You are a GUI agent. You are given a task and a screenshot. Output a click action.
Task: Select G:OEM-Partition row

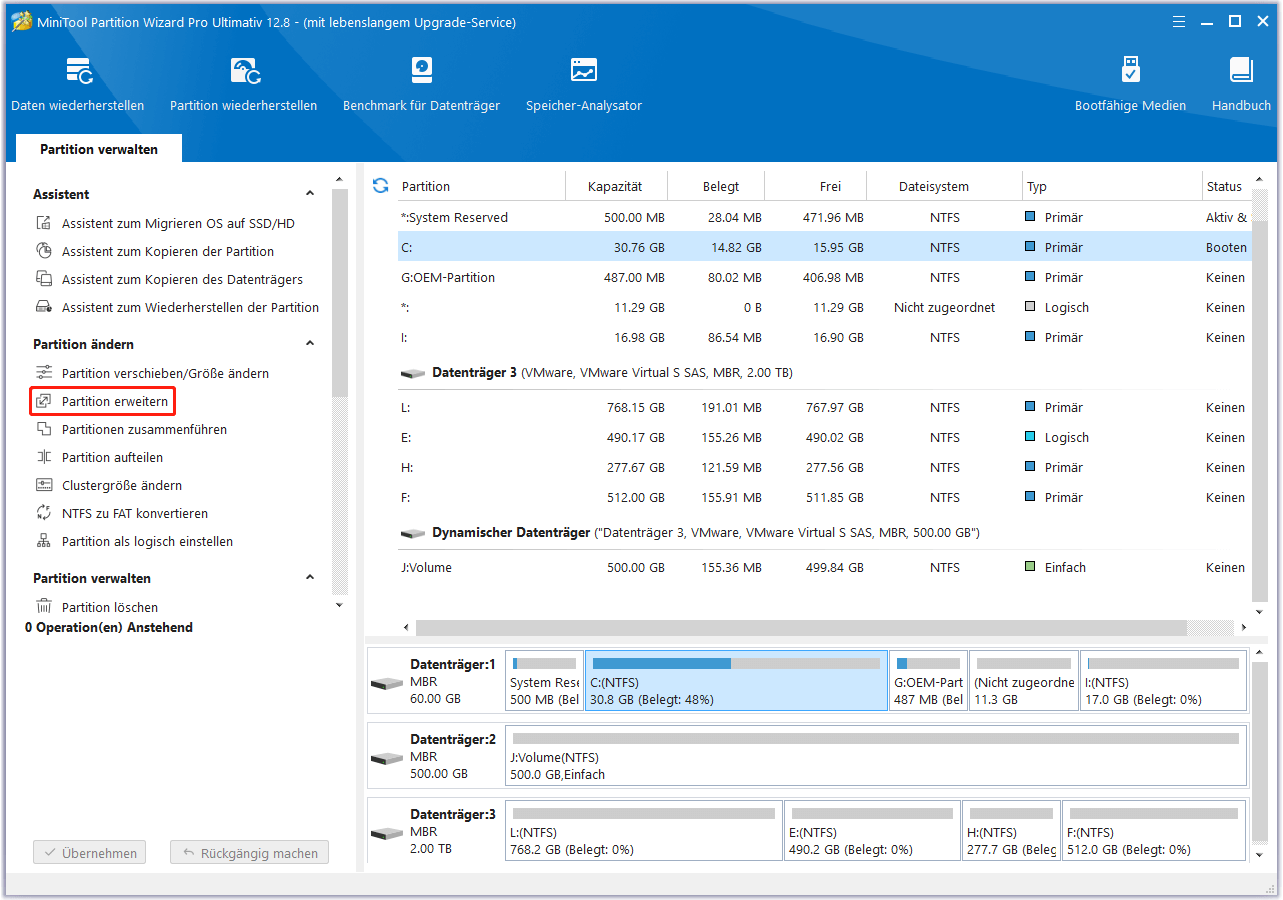[825, 277]
